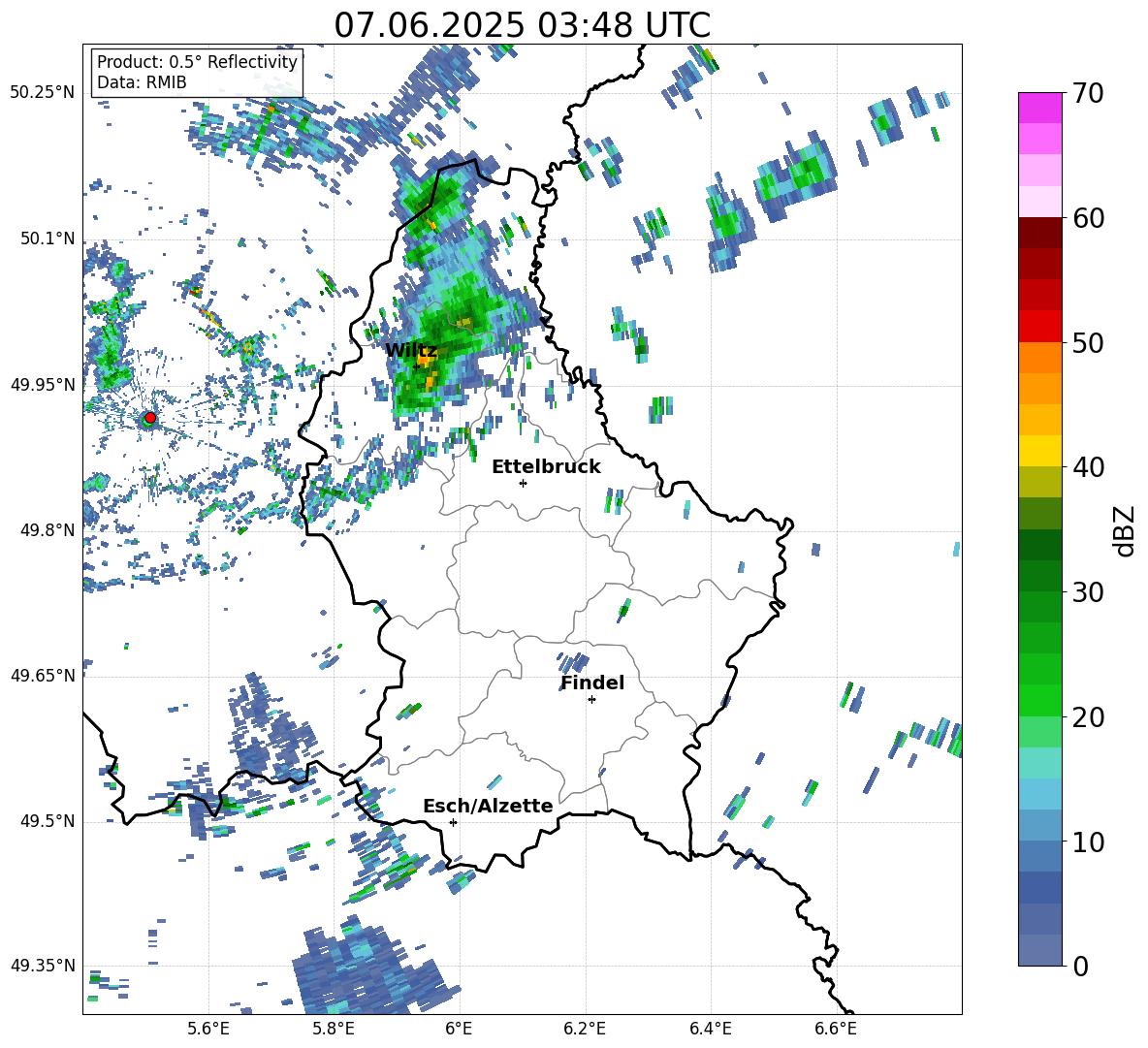Click the 70 tick on the colorbar

click(1087, 93)
